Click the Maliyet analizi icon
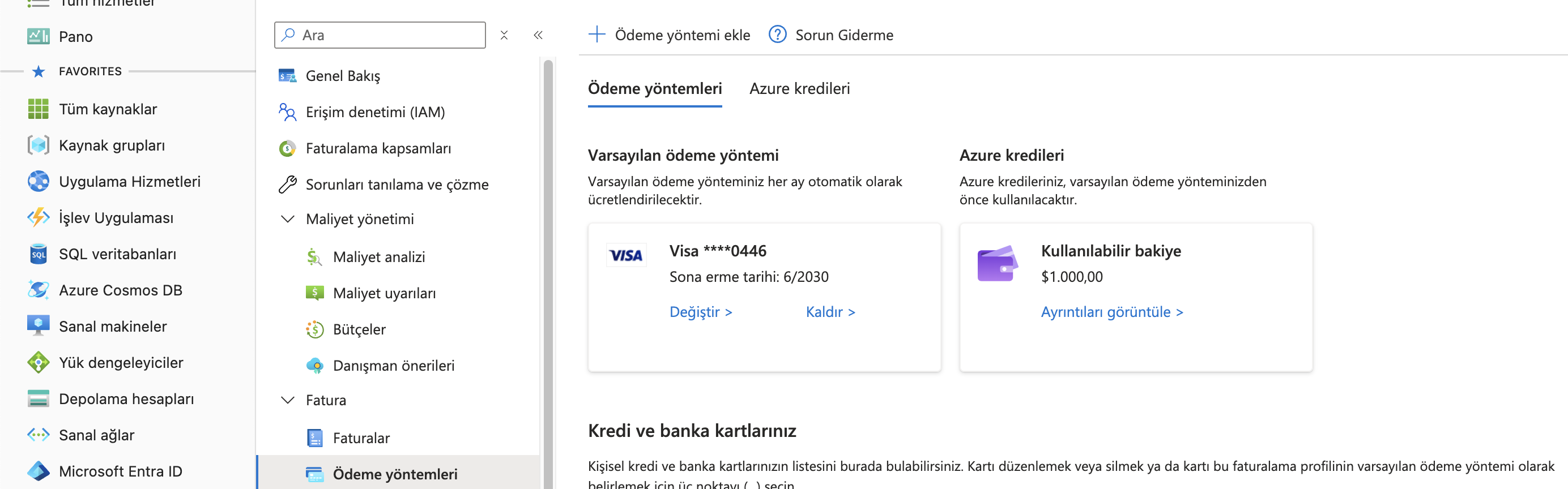The width and height of the screenshot is (1568, 489). coord(314,258)
